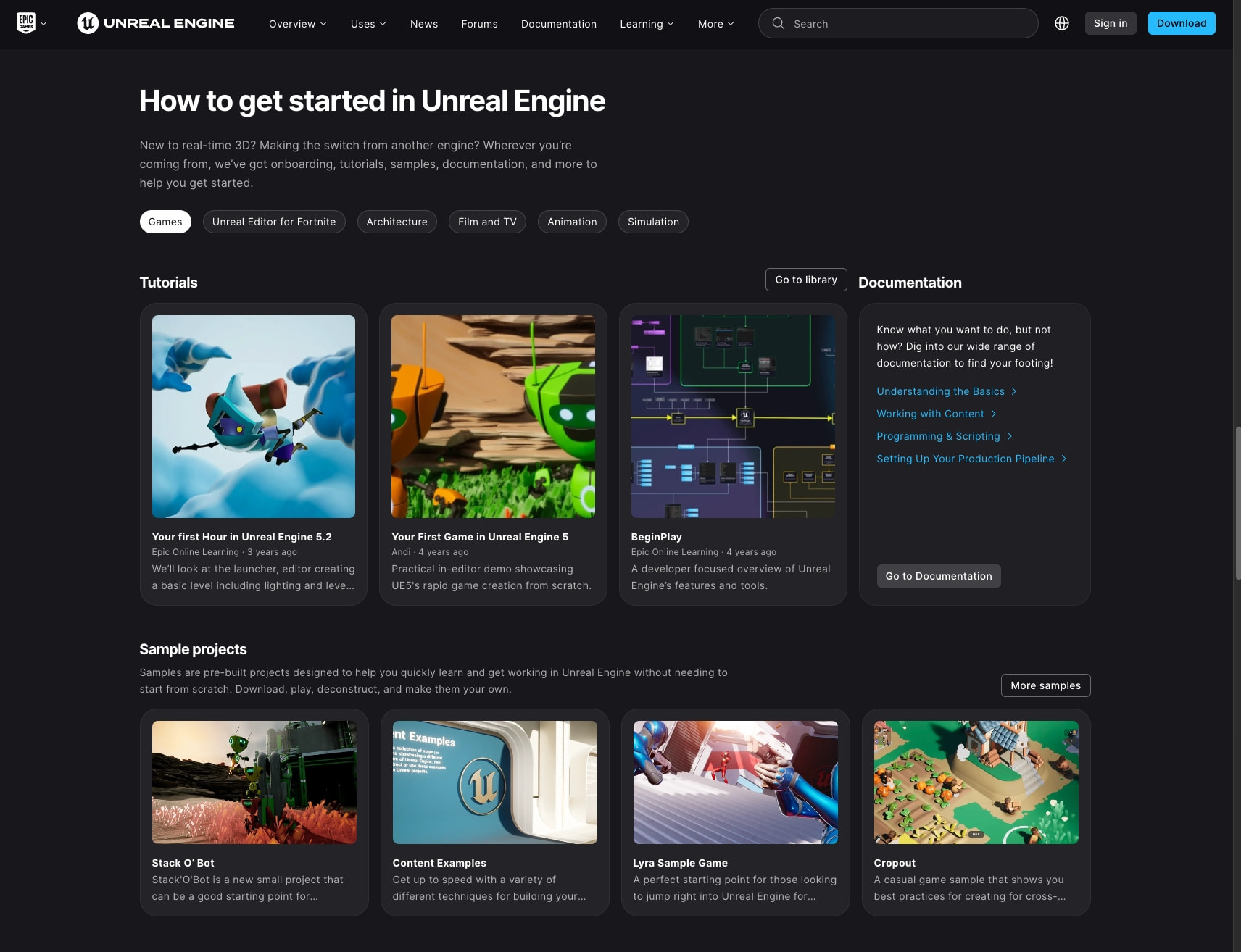1241x952 pixels.
Task: Expand the Learning dropdown
Action: coord(647,24)
